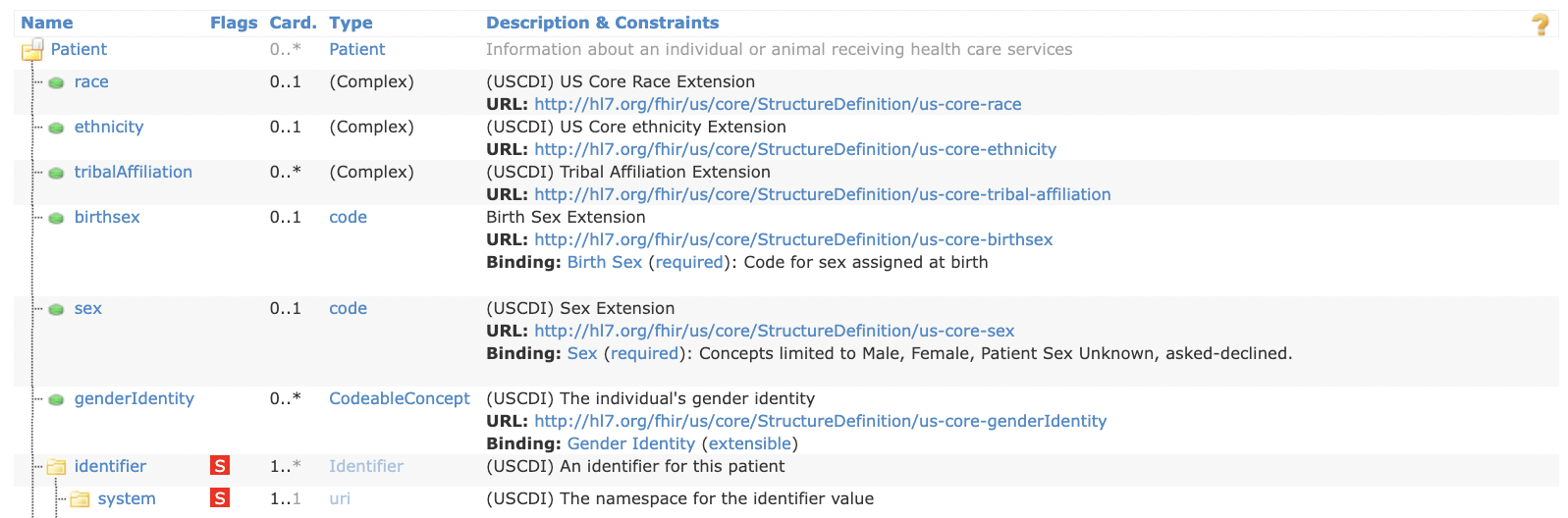Click the Flags column header
This screenshot has height=518, width=1568.
point(234,23)
